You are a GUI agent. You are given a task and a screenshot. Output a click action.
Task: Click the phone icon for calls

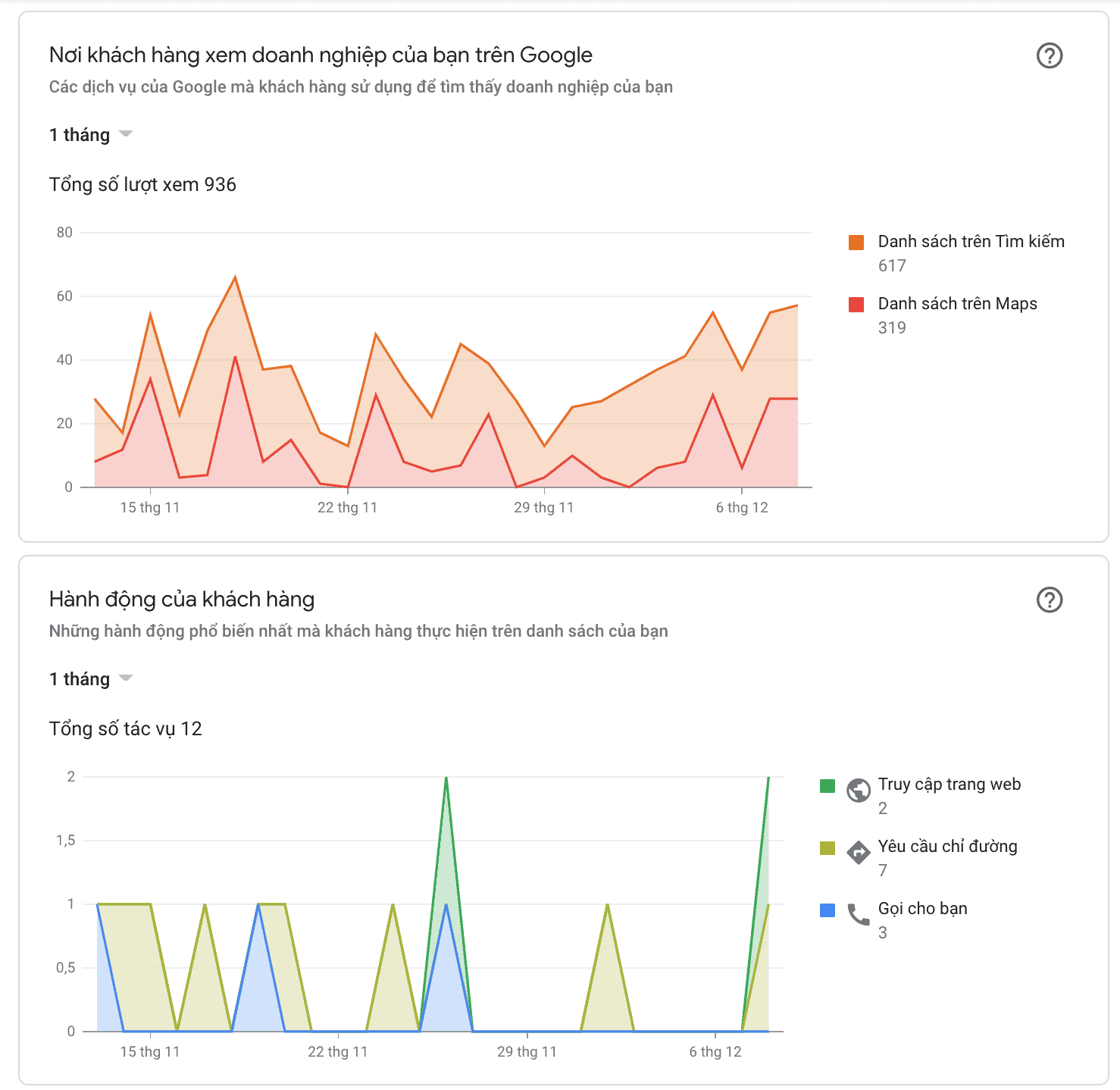coord(858,914)
